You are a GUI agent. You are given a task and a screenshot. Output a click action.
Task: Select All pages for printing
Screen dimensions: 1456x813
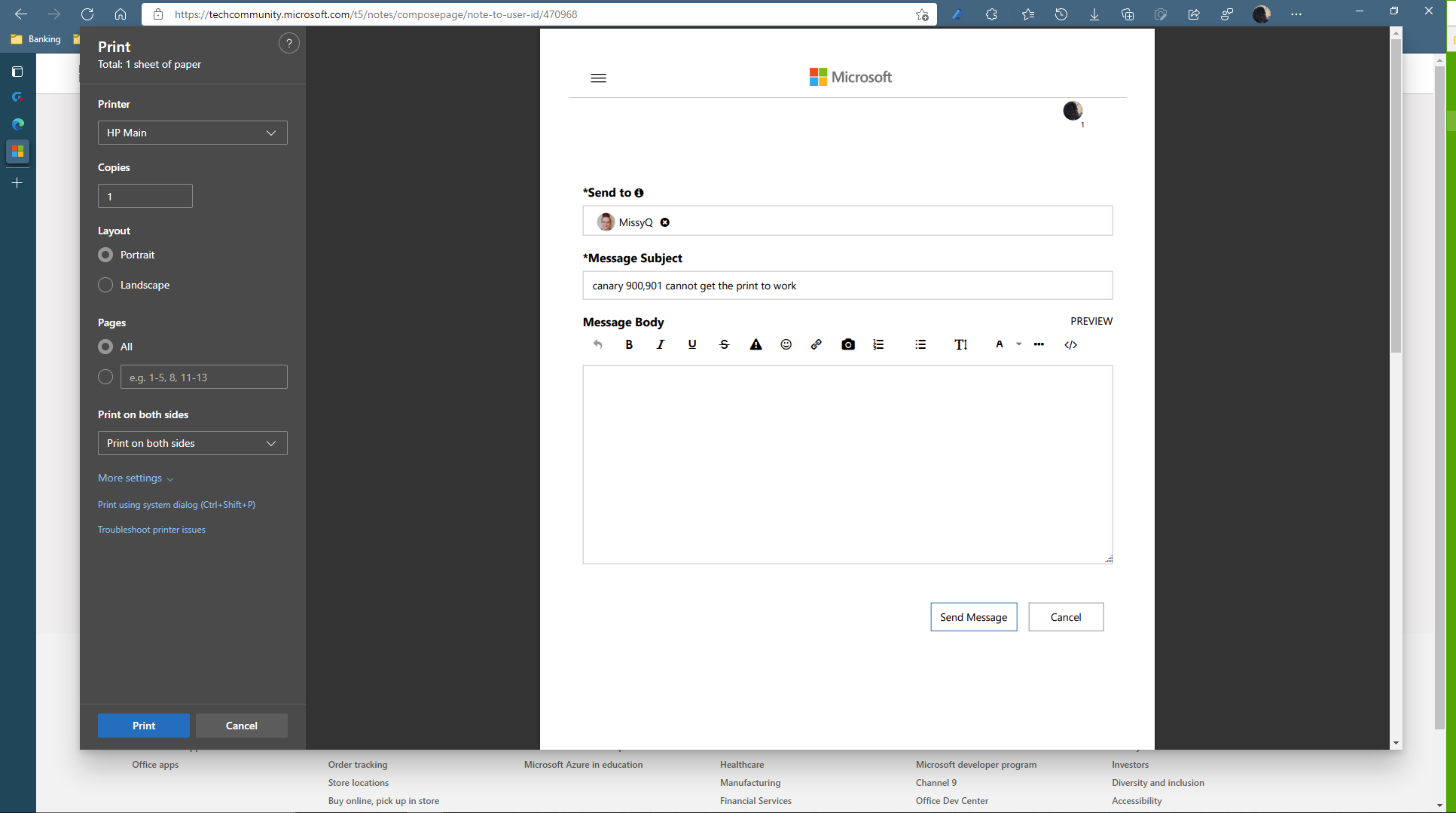click(x=105, y=347)
